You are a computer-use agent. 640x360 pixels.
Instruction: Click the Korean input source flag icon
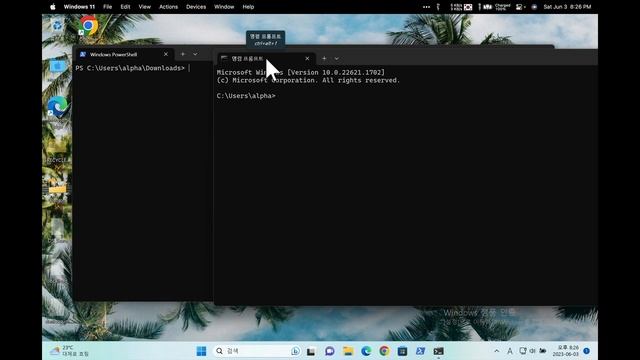pos(468,7)
